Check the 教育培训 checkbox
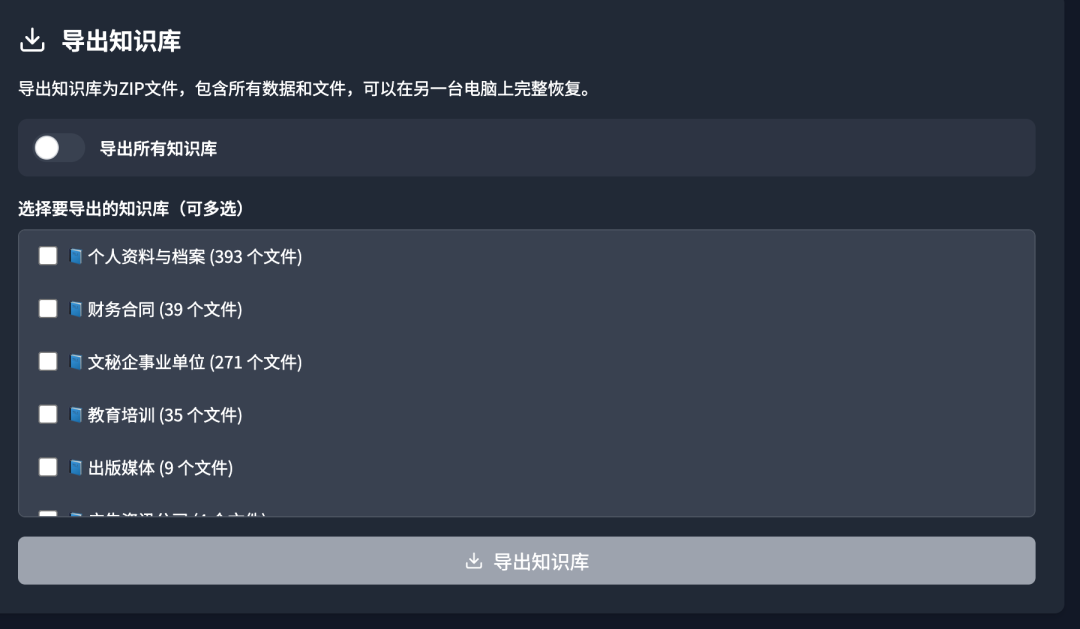Viewport: 1080px width, 629px height. click(x=47, y=415)
